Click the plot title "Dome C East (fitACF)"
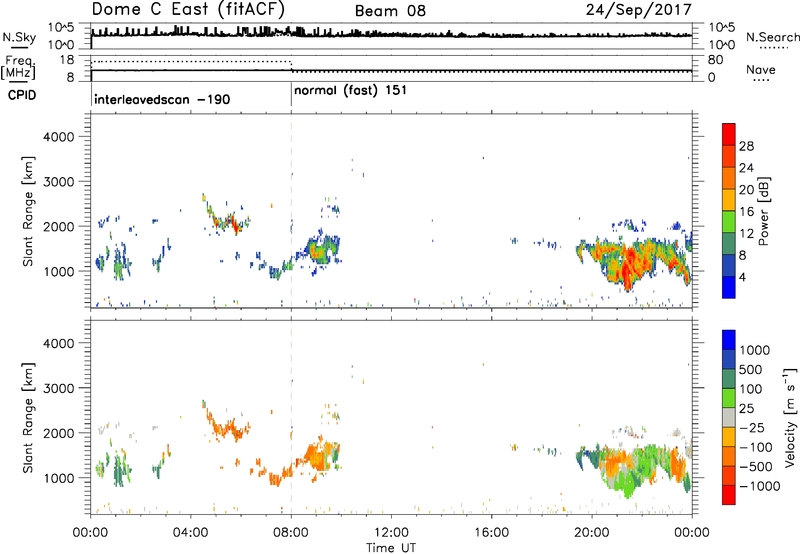The image size is (800, 554). click(188, 10)
